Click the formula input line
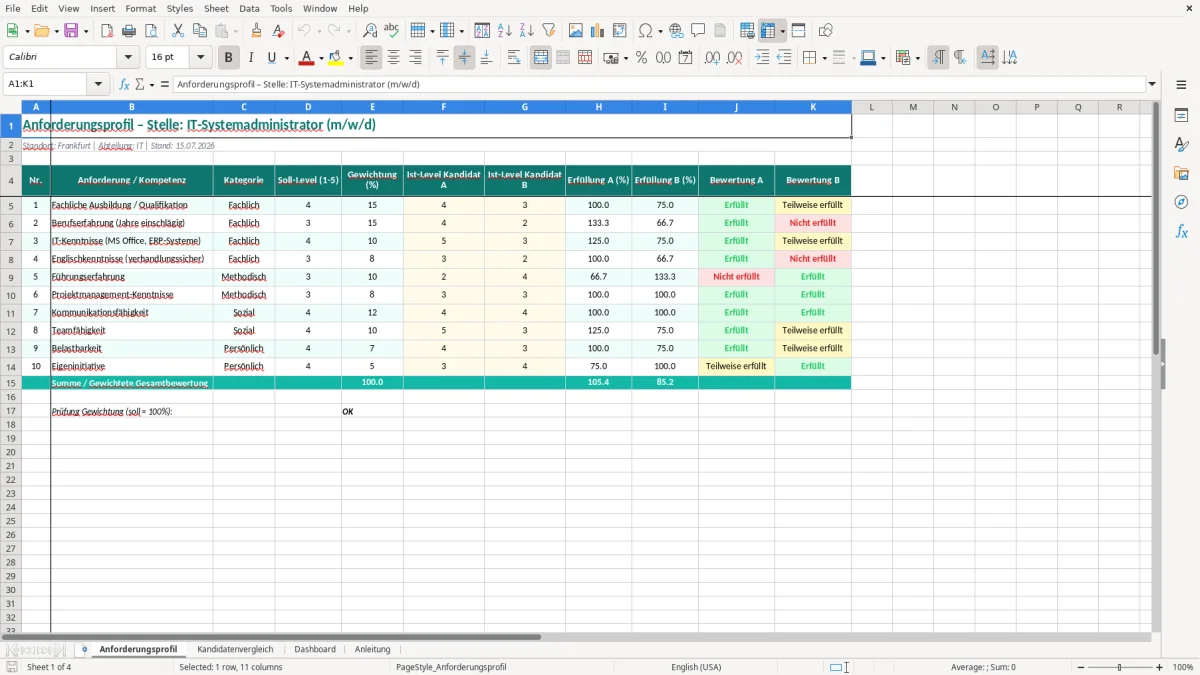The width and height of the screenshot is (1200, 675). (x=660, y=85)
